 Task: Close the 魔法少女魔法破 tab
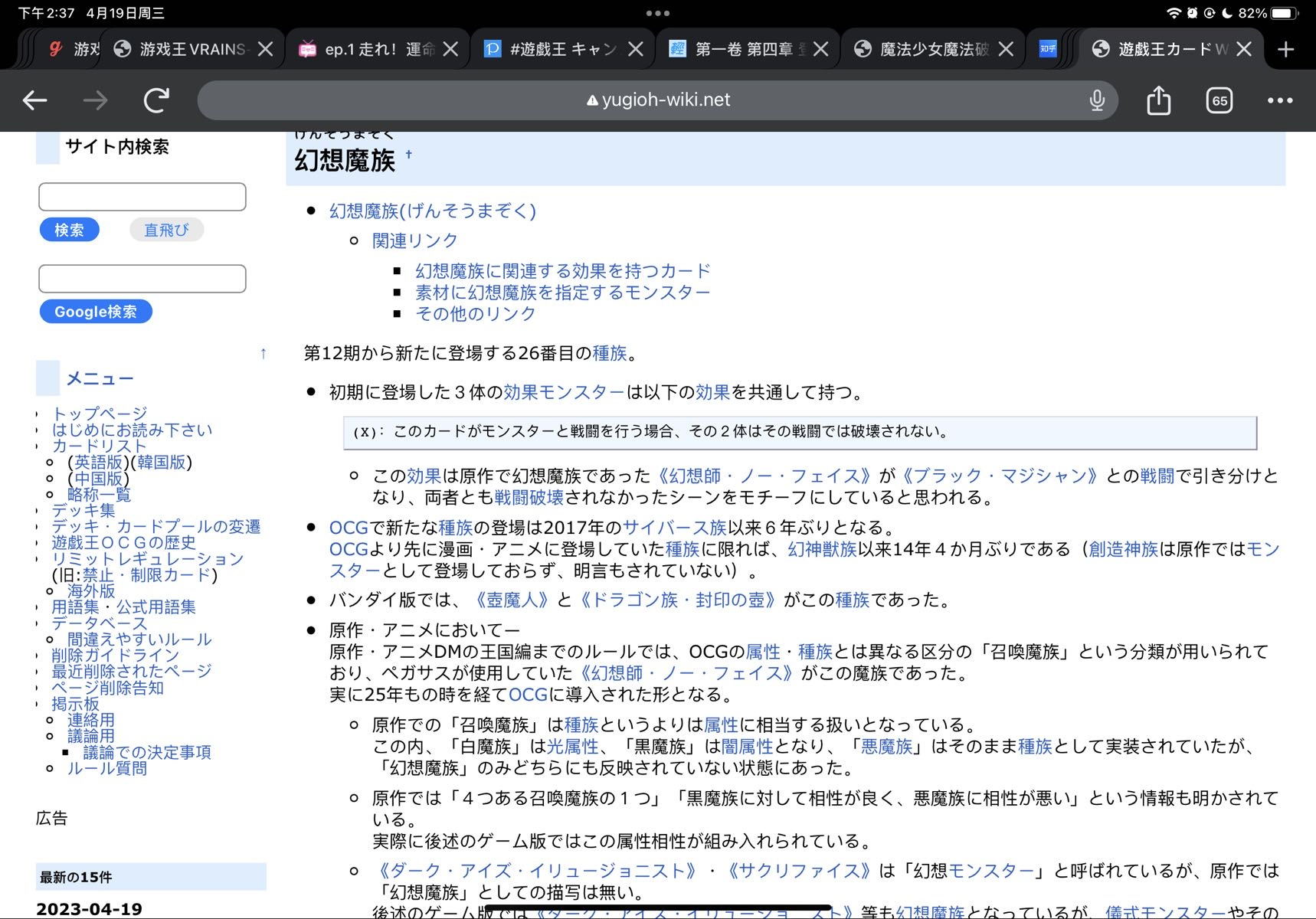[1006, 49]
